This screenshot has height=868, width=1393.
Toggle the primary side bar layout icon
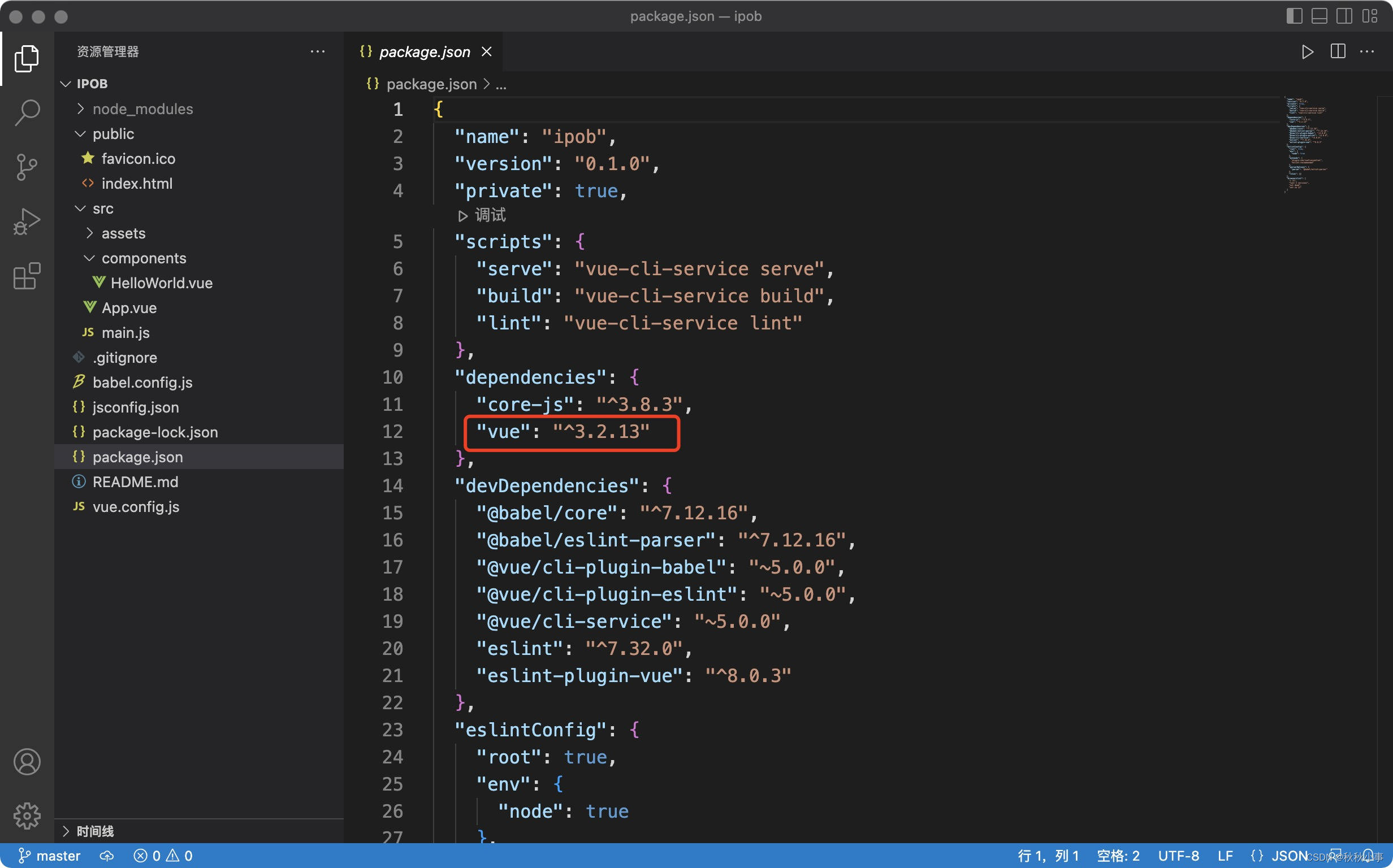point(1293,16)
